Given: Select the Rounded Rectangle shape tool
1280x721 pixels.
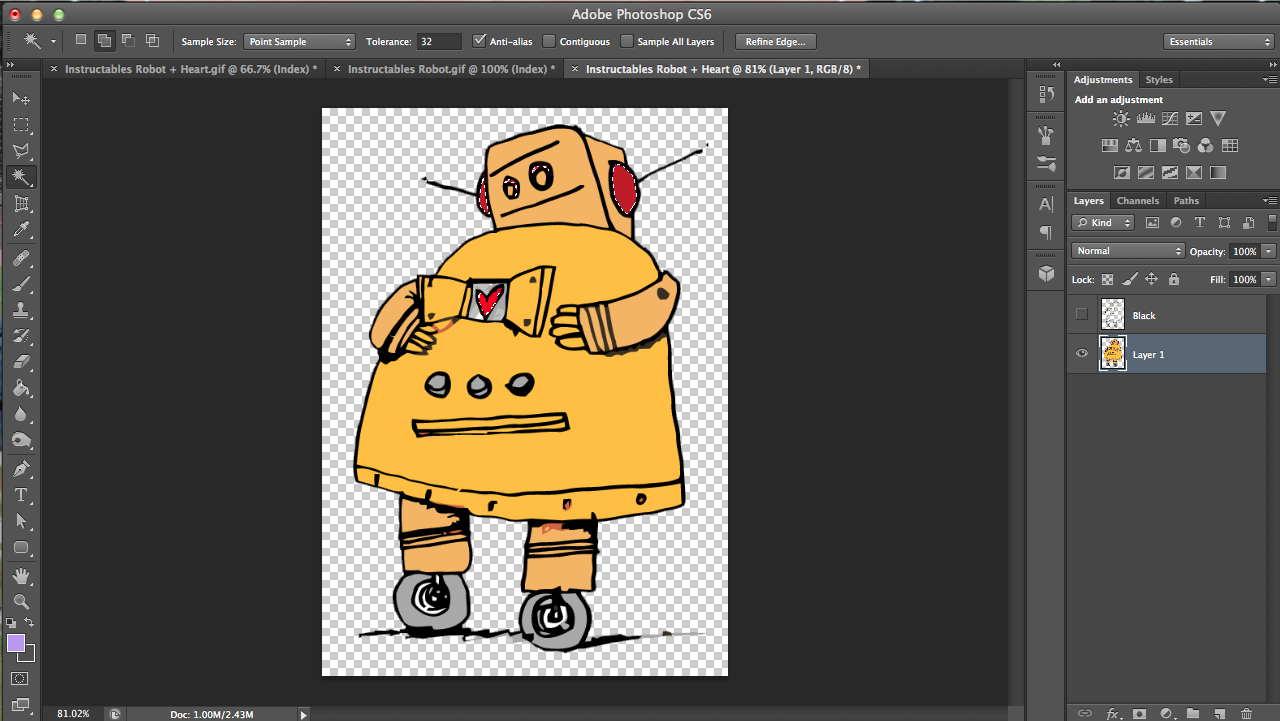Looking at the screenshot, I should [21, 547].
